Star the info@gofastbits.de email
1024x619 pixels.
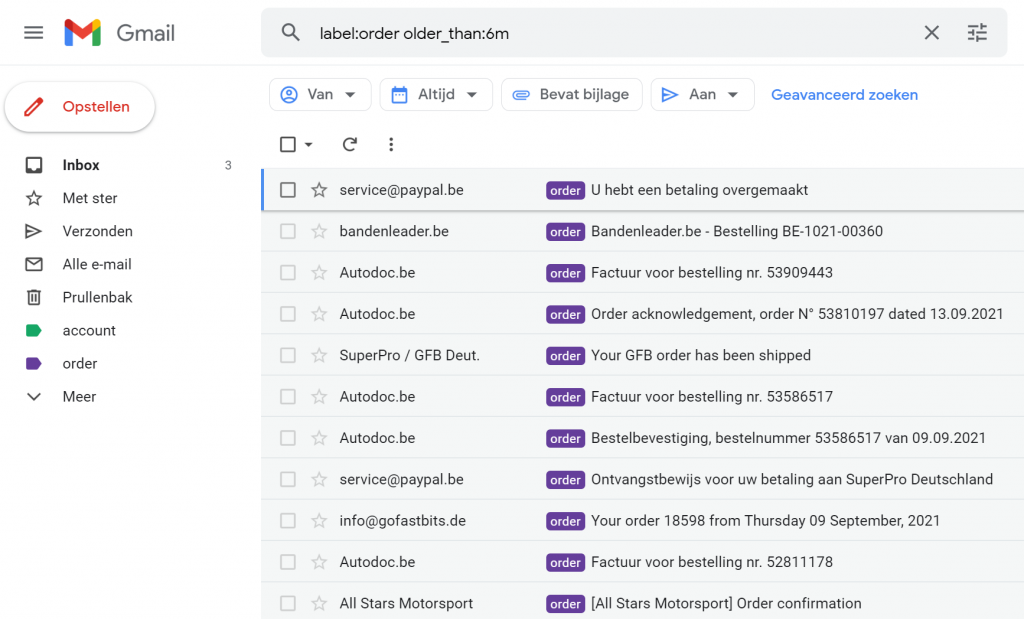click(319, 520)
